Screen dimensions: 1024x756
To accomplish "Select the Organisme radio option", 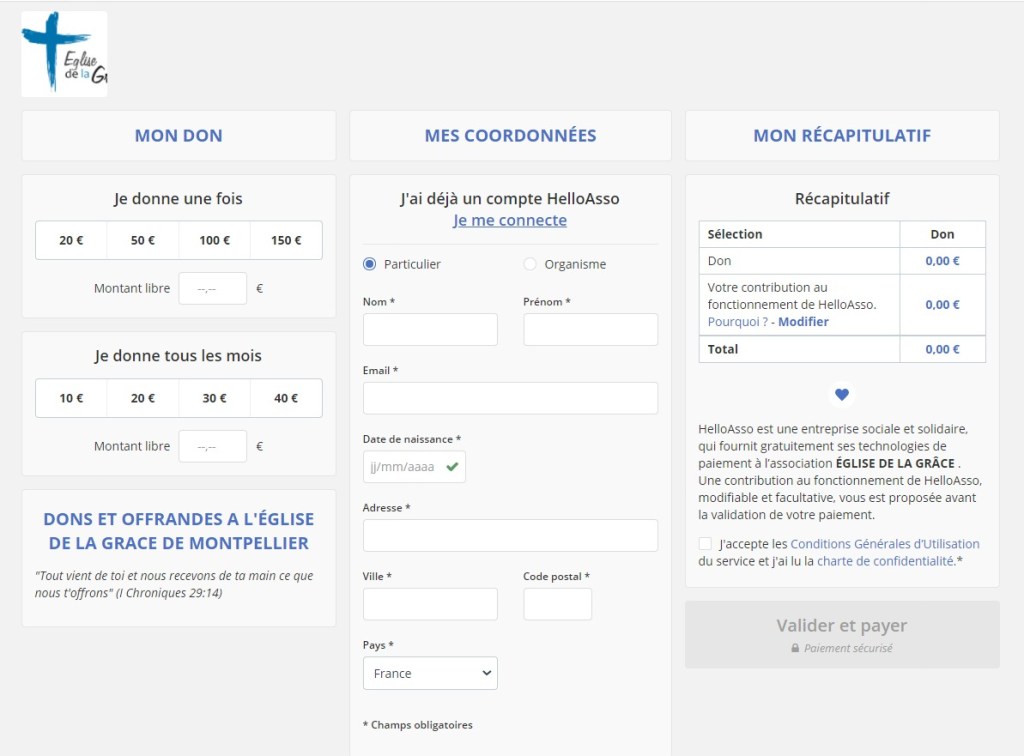I will coord(530,264).
